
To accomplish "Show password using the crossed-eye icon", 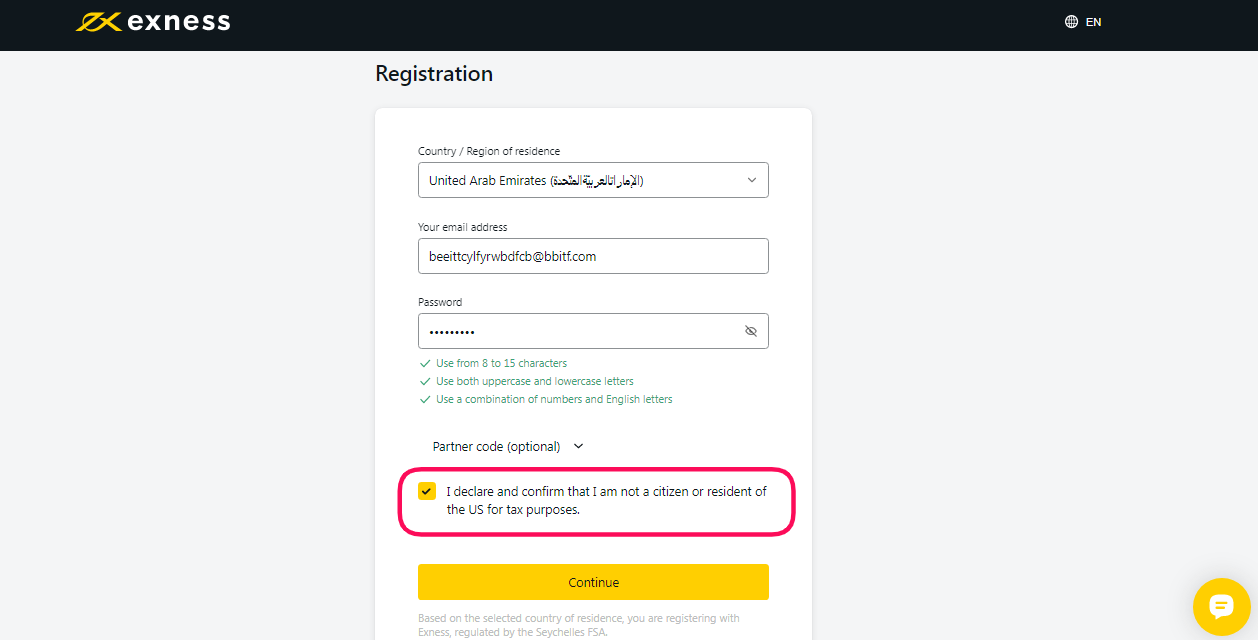I will [x=751, y=331].
